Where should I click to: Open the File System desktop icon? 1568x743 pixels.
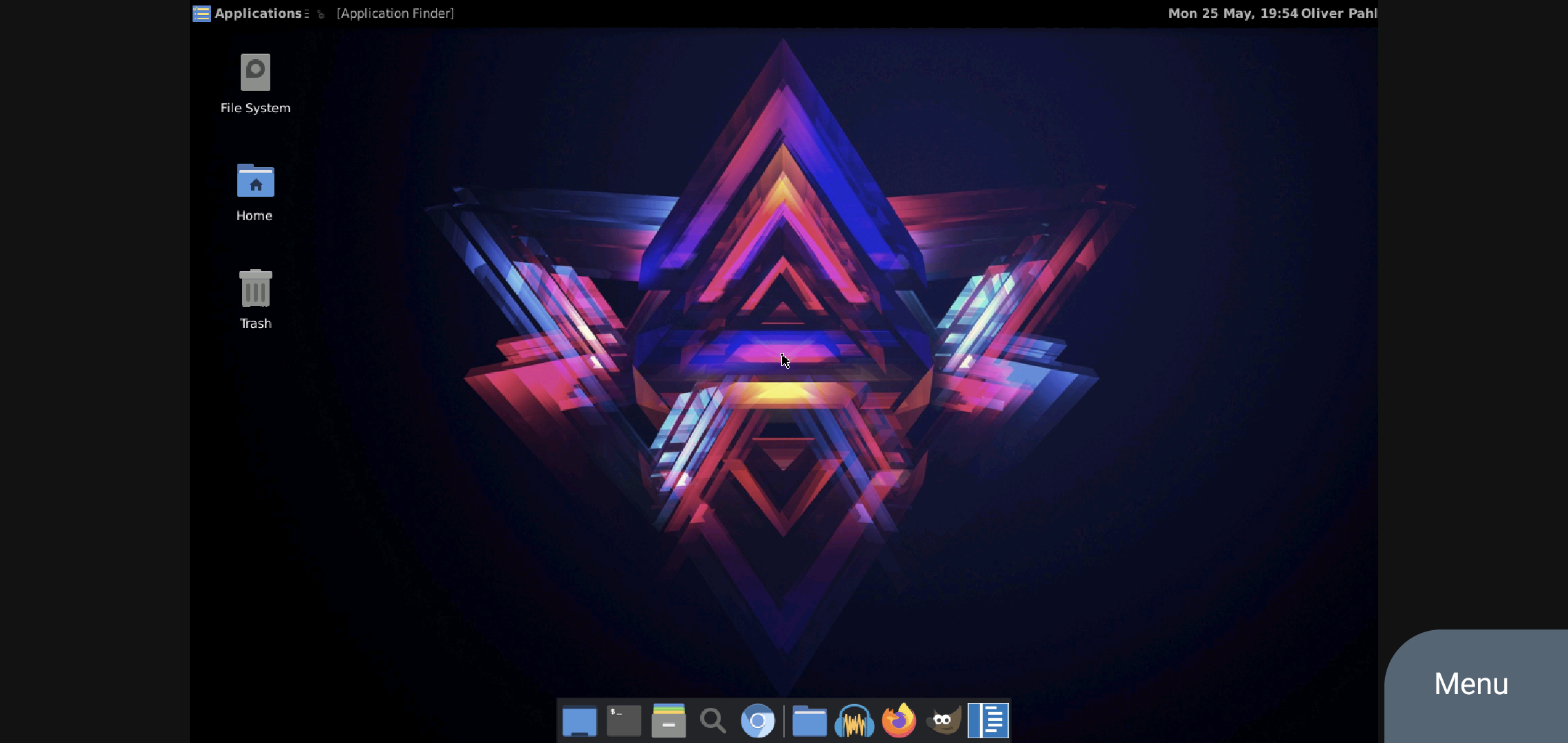(x=255, y=73)
